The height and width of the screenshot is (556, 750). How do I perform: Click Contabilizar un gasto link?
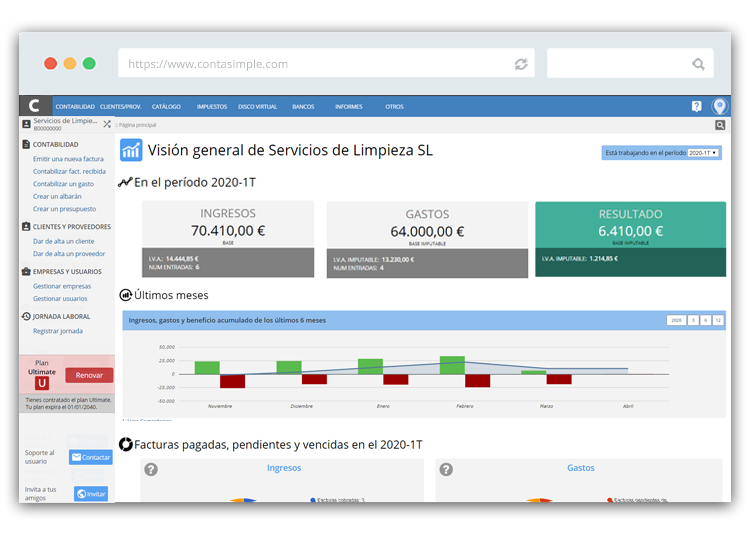pyautogui.click(x=63, y=184)
